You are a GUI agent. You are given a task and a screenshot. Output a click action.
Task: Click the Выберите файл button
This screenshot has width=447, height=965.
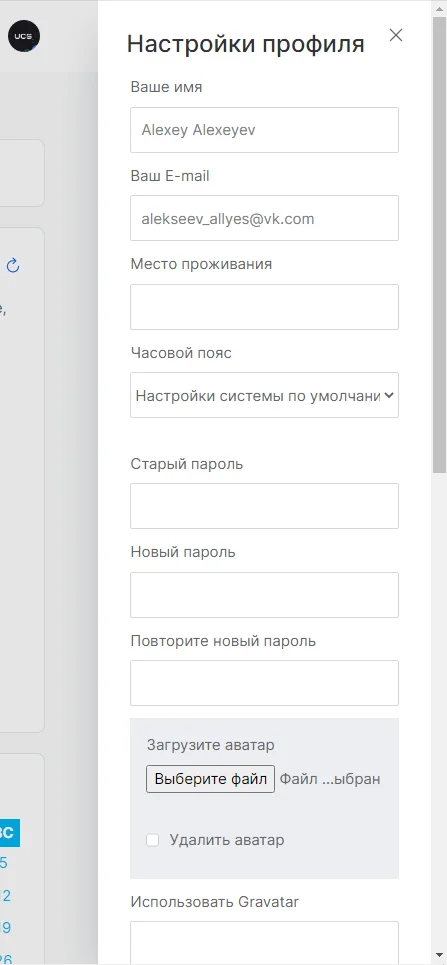(211, 779)
